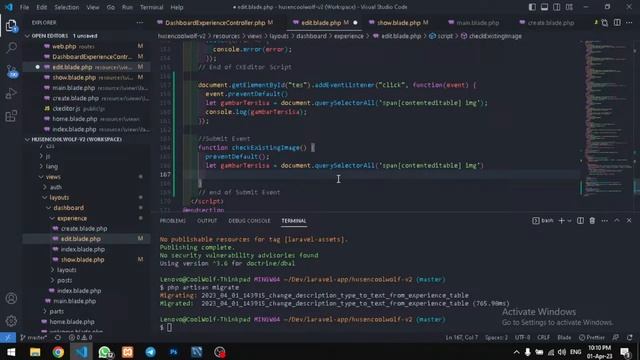Switch to DashboardExperienceController.php tab

click(x=215, y=23)
